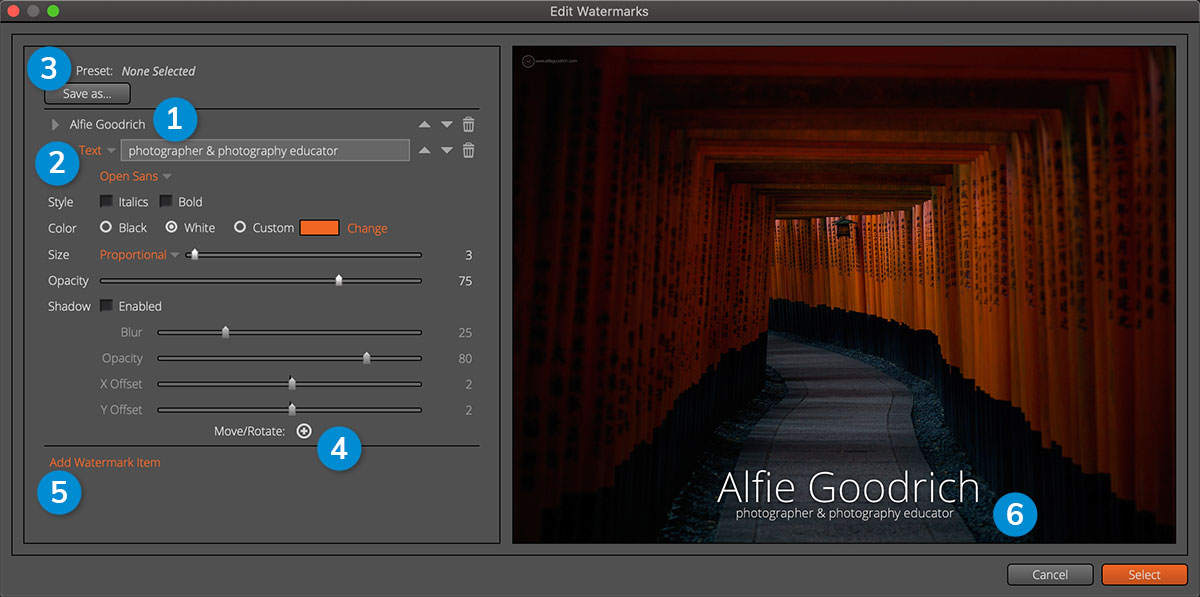1200x597 pixels.
Task: Select the Black color radio button
Action: click(x=106, y=228)
